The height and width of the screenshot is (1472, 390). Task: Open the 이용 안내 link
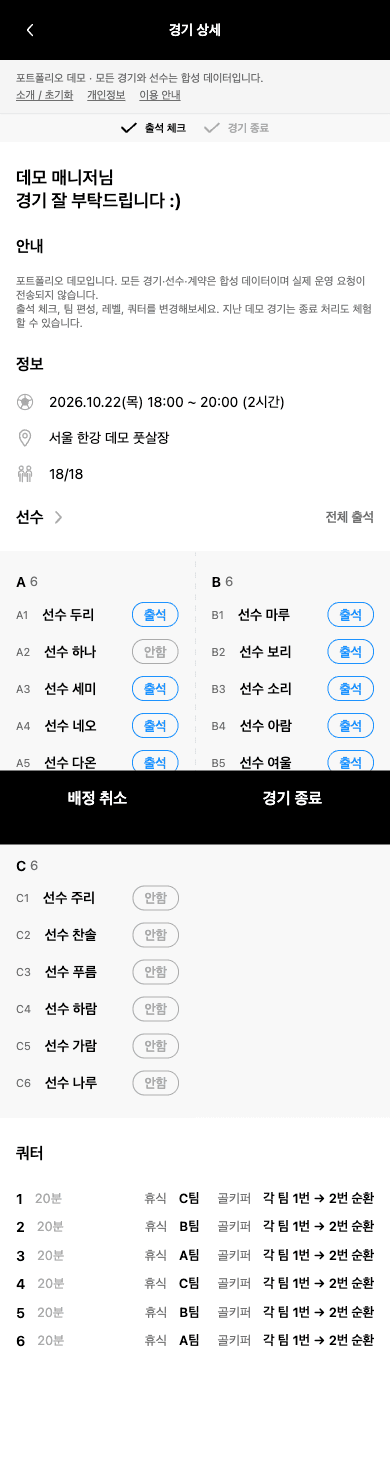pos(160,95)
